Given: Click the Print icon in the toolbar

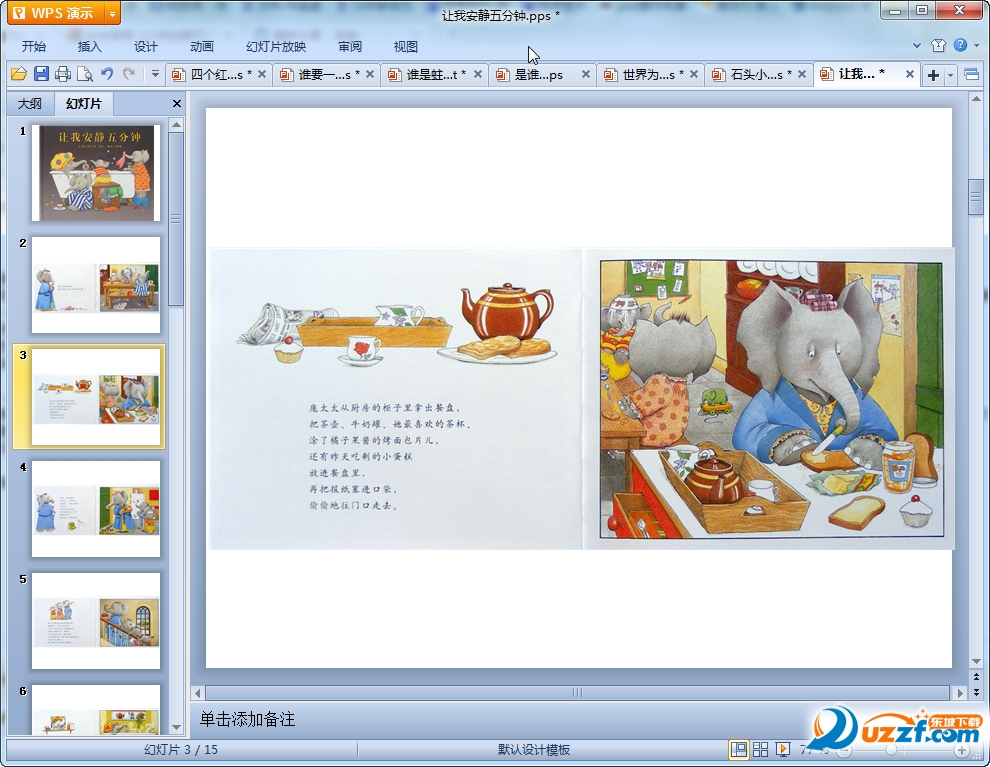Looking at the screenshot, I should (x=63, y=74).
